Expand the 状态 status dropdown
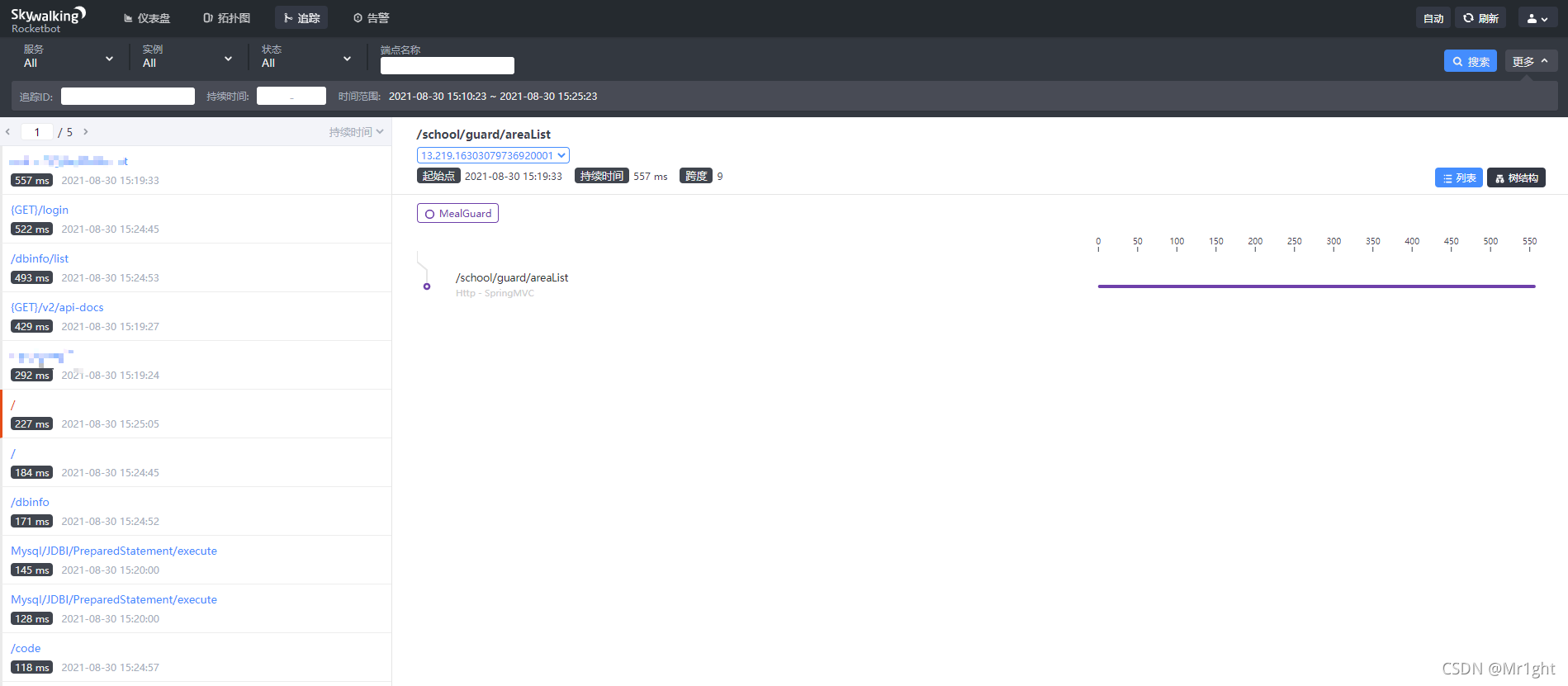This screenshot has width=1568, height=686. click(306, 57)
